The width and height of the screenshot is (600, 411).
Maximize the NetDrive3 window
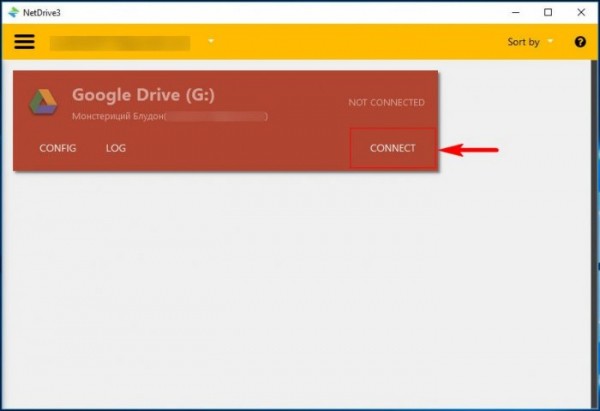pyautogui.click(x=548, y=13)
